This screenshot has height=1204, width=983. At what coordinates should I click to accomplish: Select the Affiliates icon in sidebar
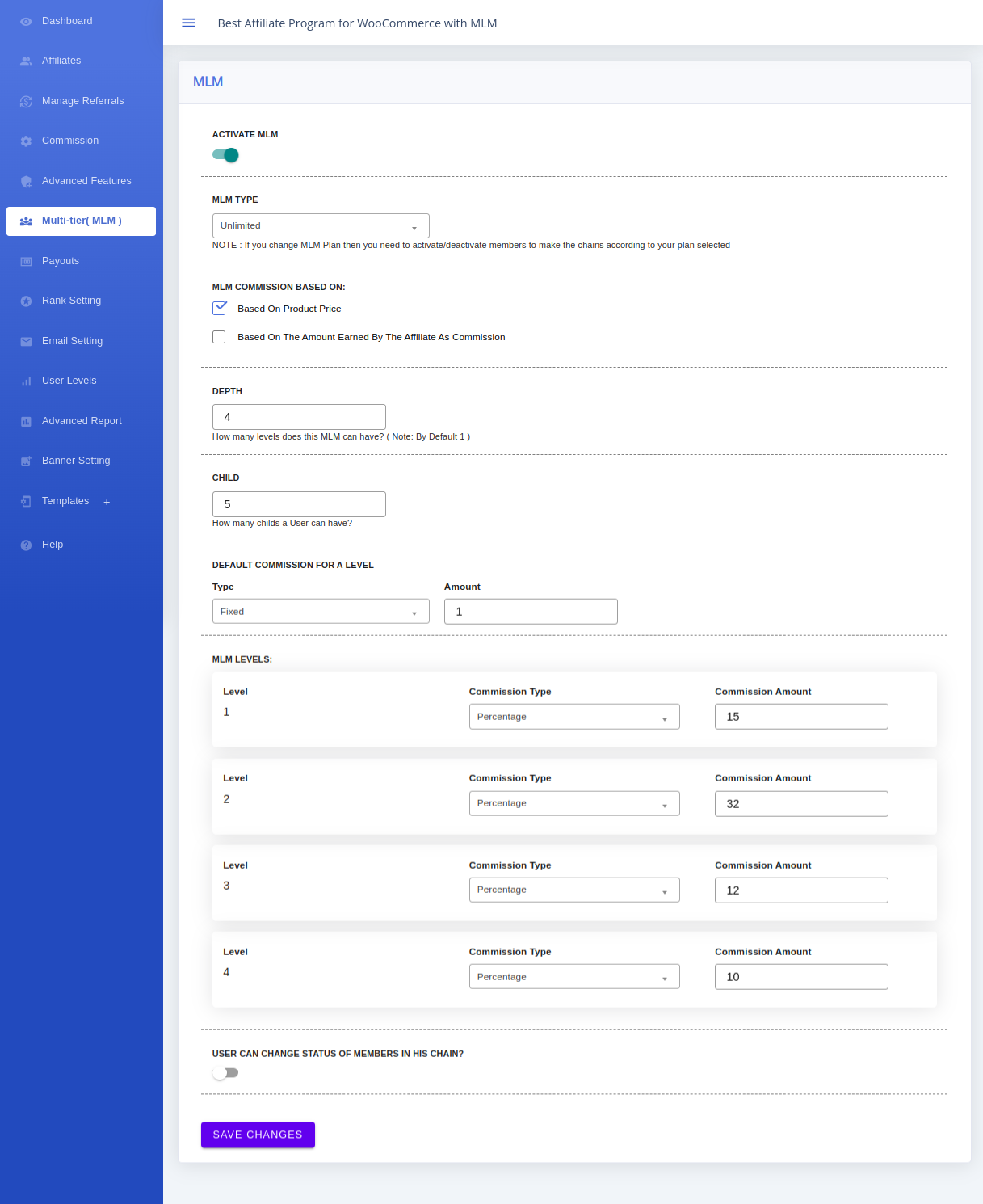(26, 61)
